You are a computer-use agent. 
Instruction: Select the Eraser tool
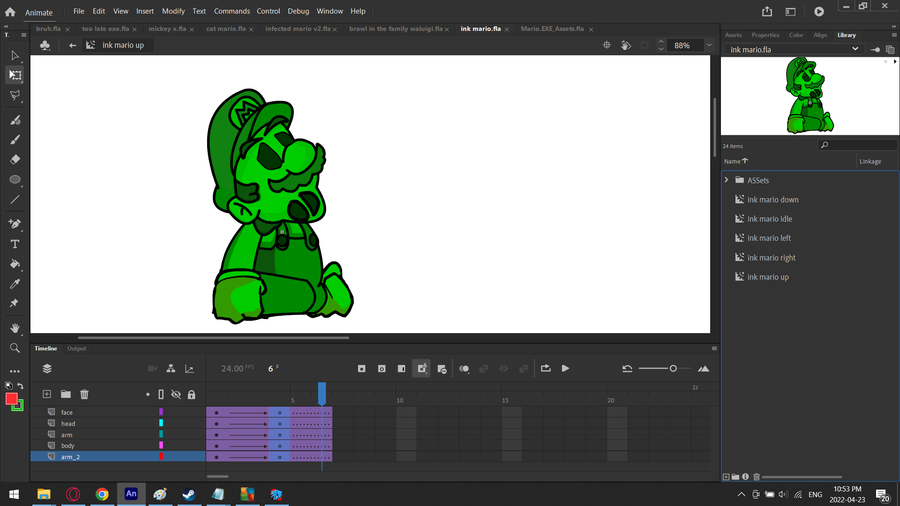(15, 159)
